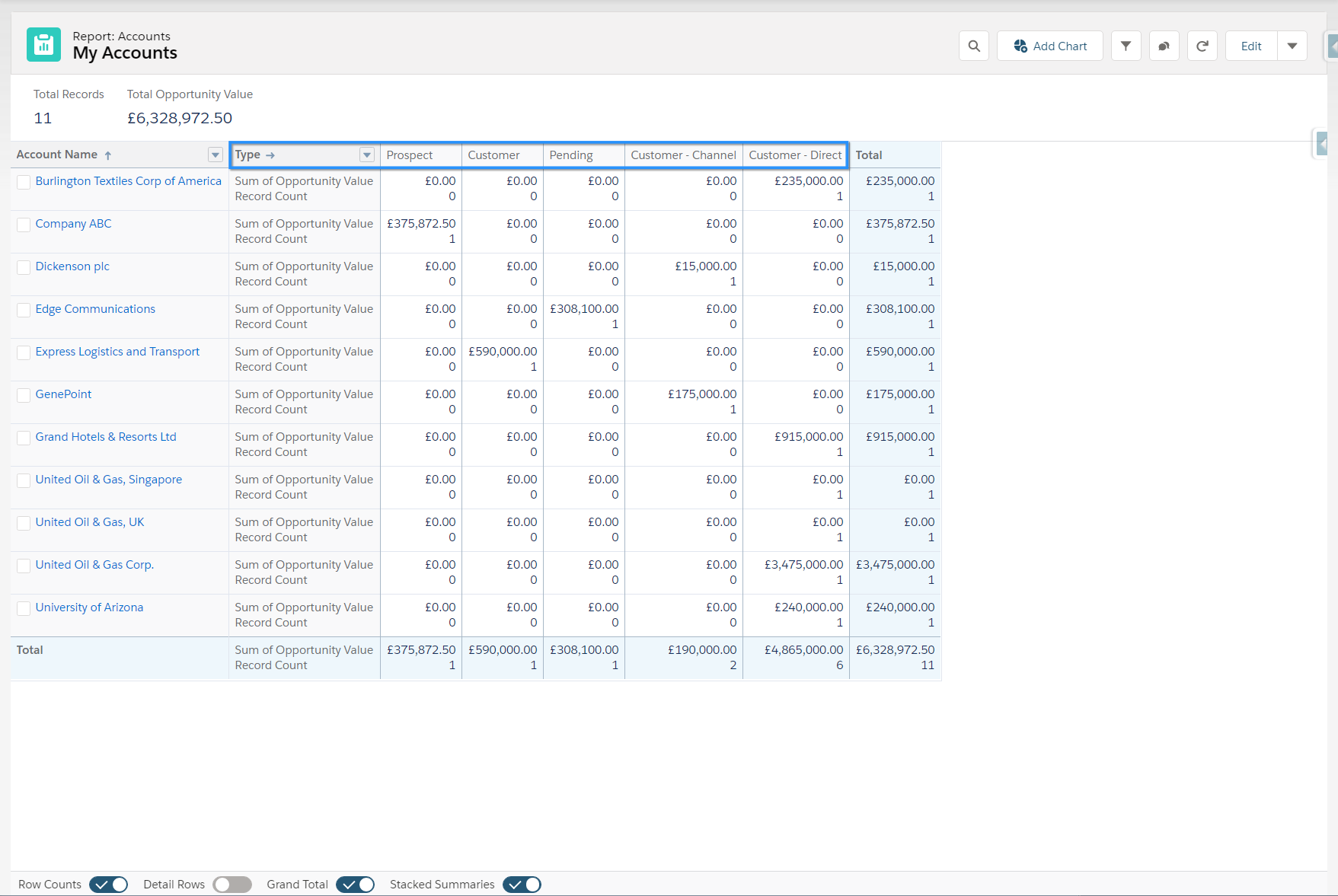Image resolution: width=1338 pixels, height=896 pixels.
Task: Click the Add Chart button
Action: [1050, 46]
